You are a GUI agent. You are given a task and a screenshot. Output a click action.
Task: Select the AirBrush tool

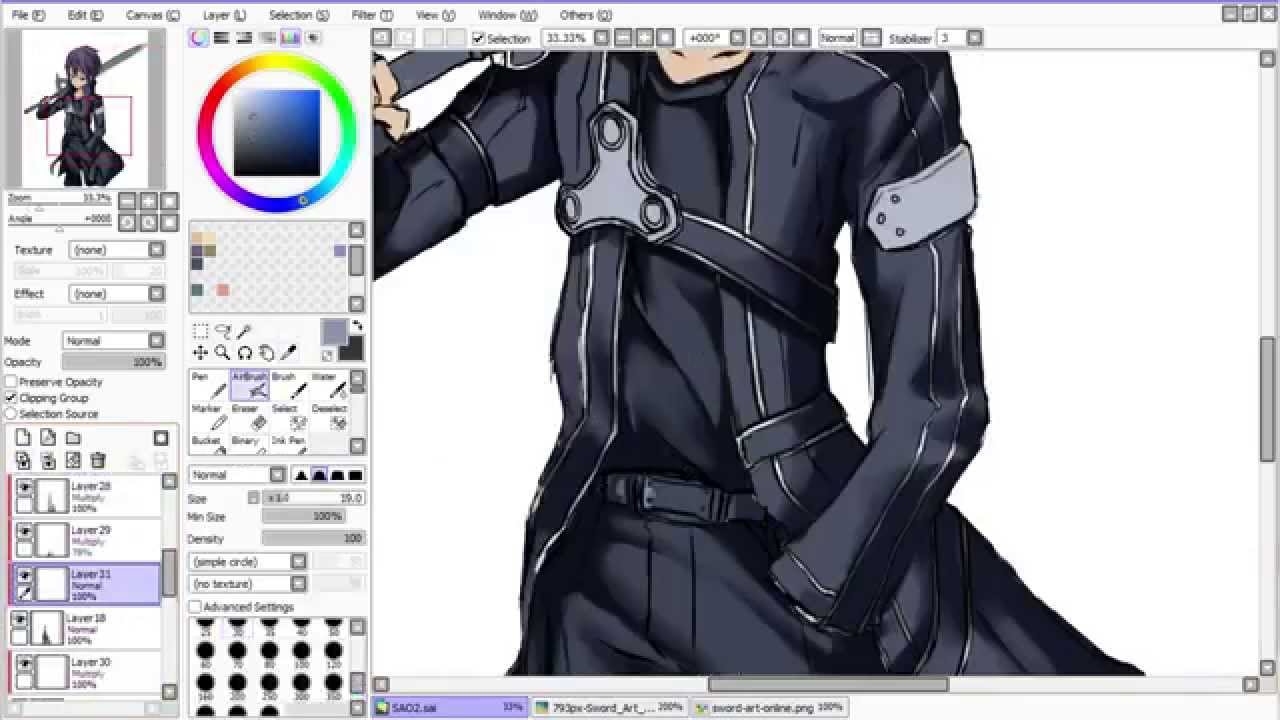click(x=249, y=385)
